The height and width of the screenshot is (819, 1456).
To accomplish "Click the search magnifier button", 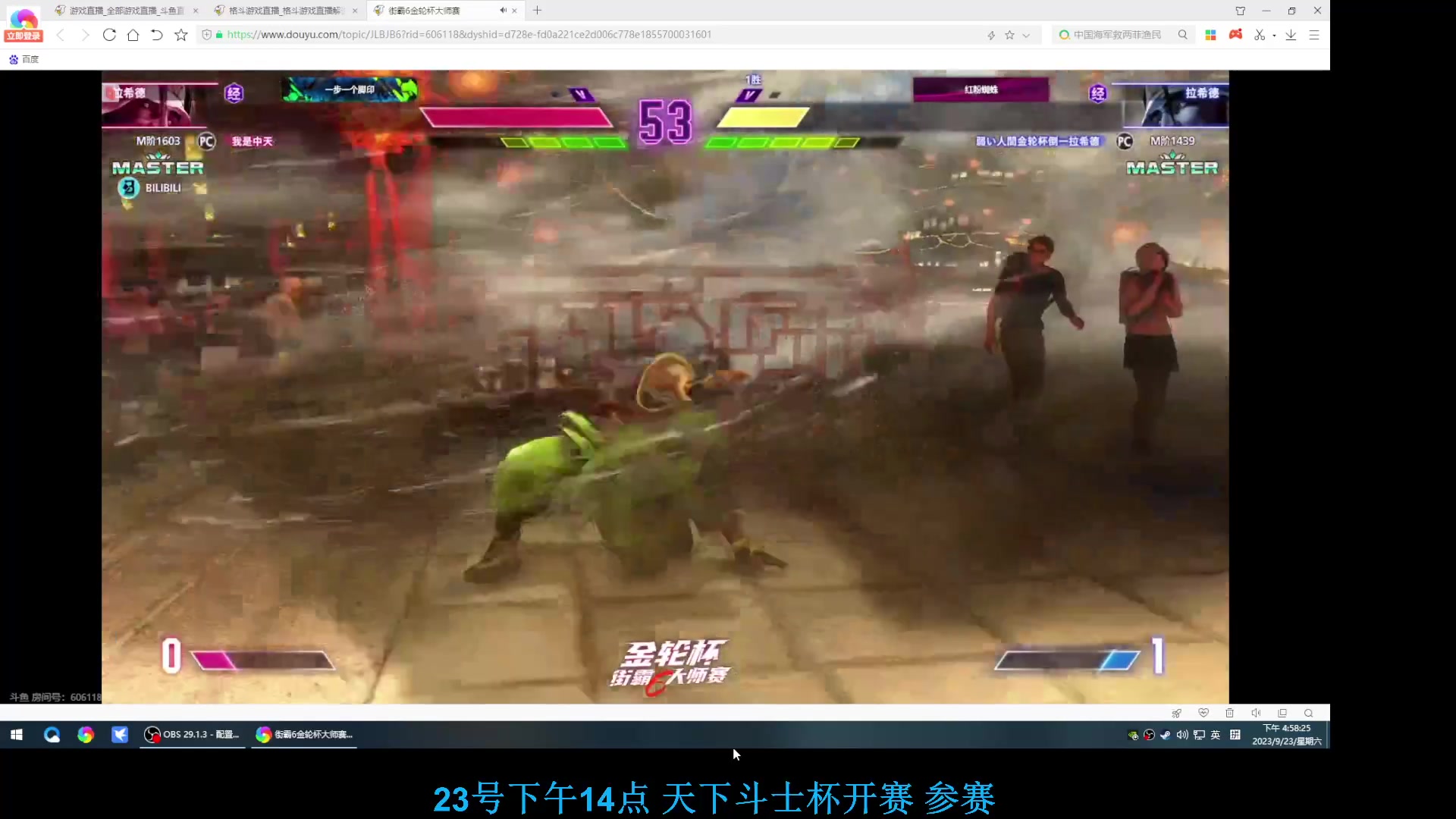I will [1182, 35].
